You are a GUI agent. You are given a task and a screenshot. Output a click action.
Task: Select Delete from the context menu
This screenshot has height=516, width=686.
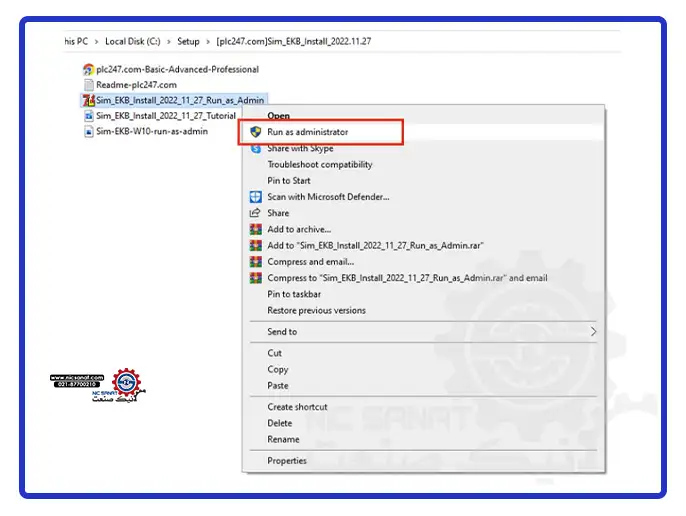click(x=280, y=423)
